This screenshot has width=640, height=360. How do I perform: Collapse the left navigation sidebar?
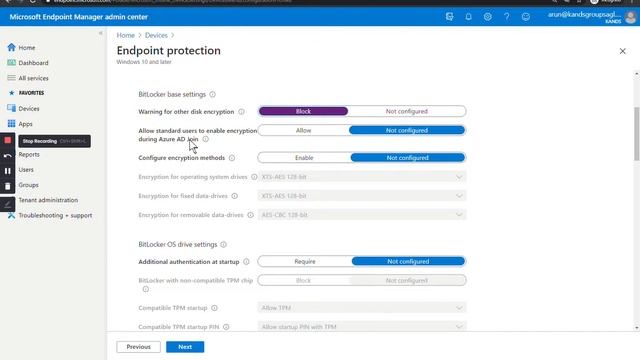pyautogui.click(x=101, y=33)
